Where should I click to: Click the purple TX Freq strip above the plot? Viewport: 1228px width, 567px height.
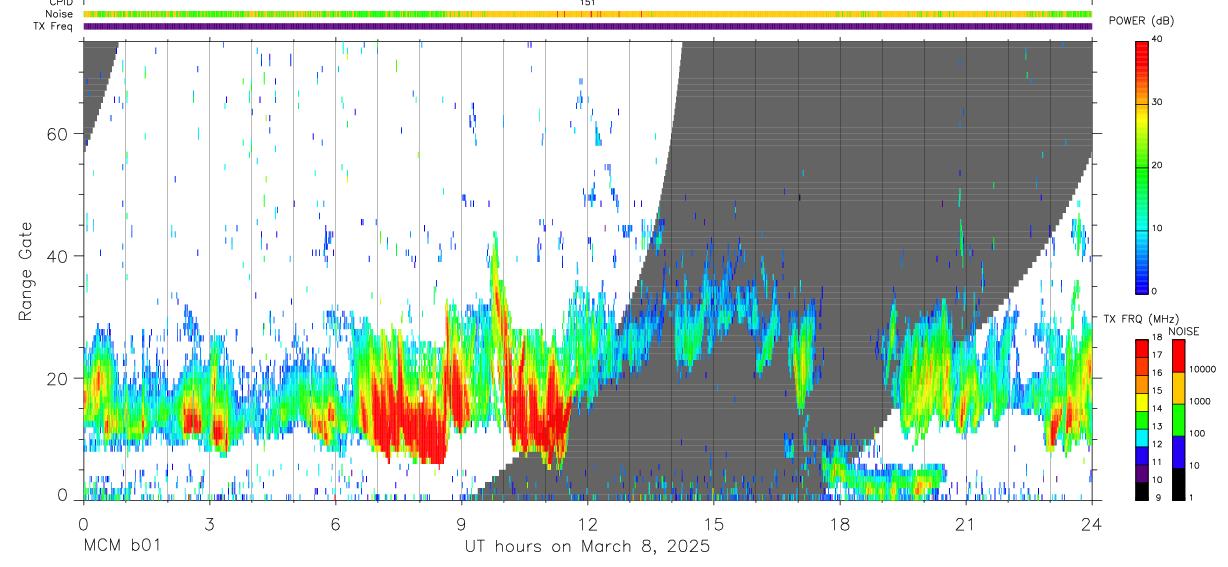point(587,26)
